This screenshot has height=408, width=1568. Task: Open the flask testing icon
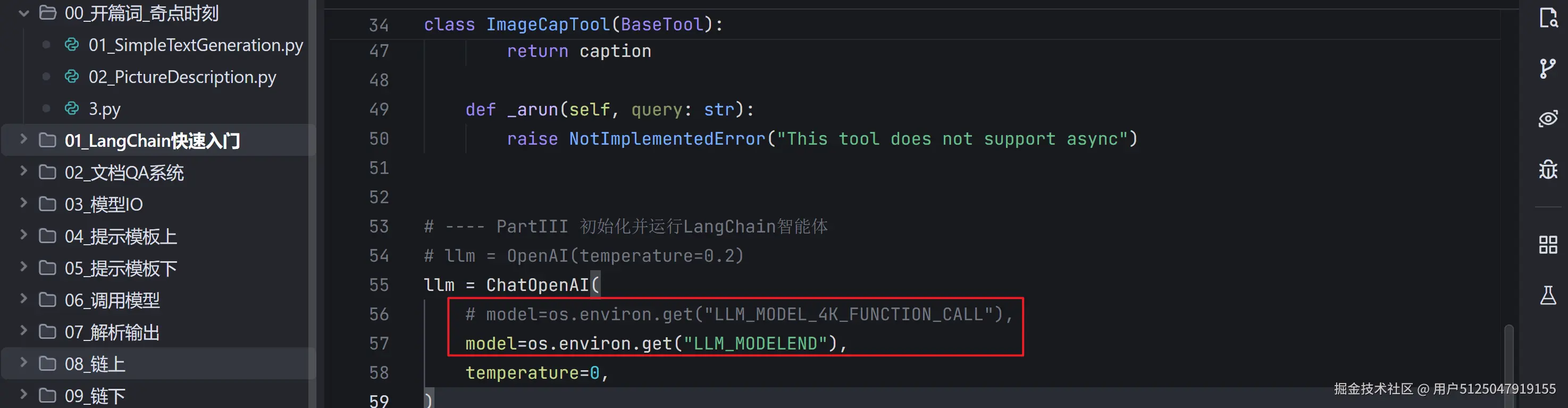click(1548, 295)
